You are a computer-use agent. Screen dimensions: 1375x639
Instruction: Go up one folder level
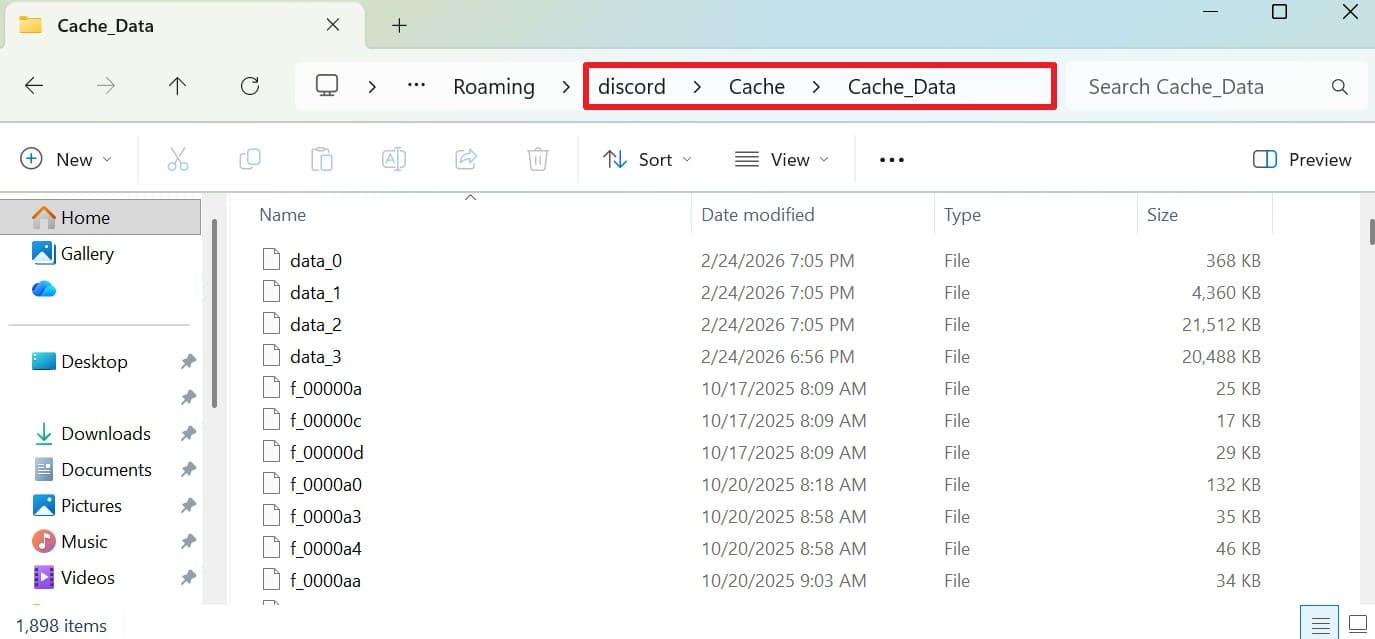click(177, 86)
